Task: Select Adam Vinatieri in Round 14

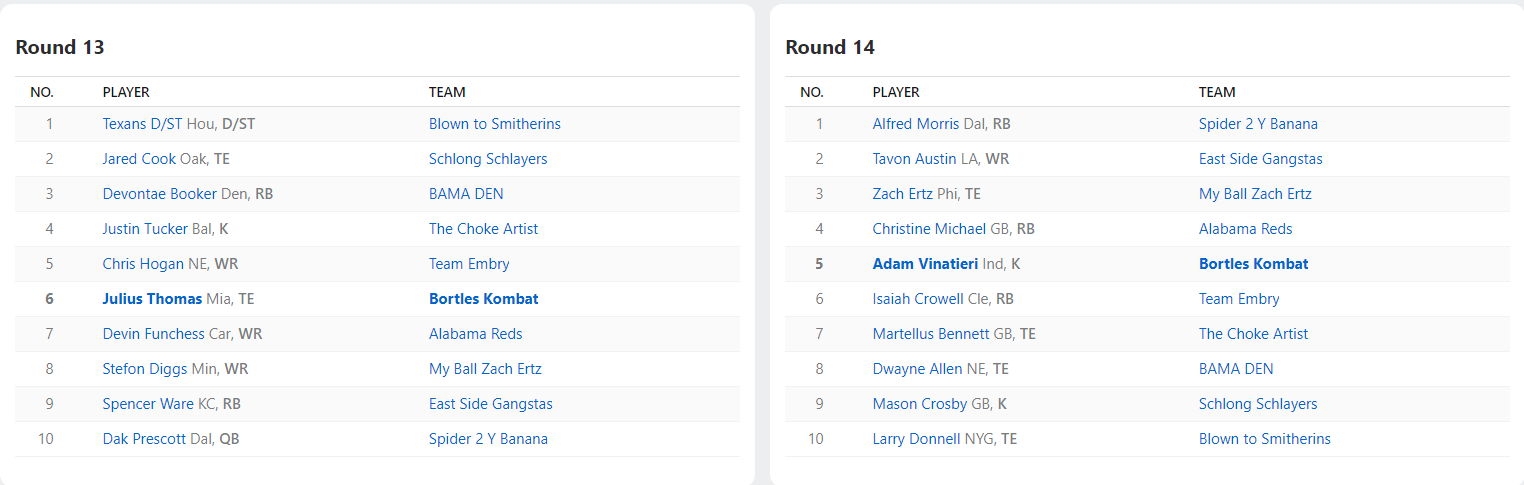Action: click(929, 264)
